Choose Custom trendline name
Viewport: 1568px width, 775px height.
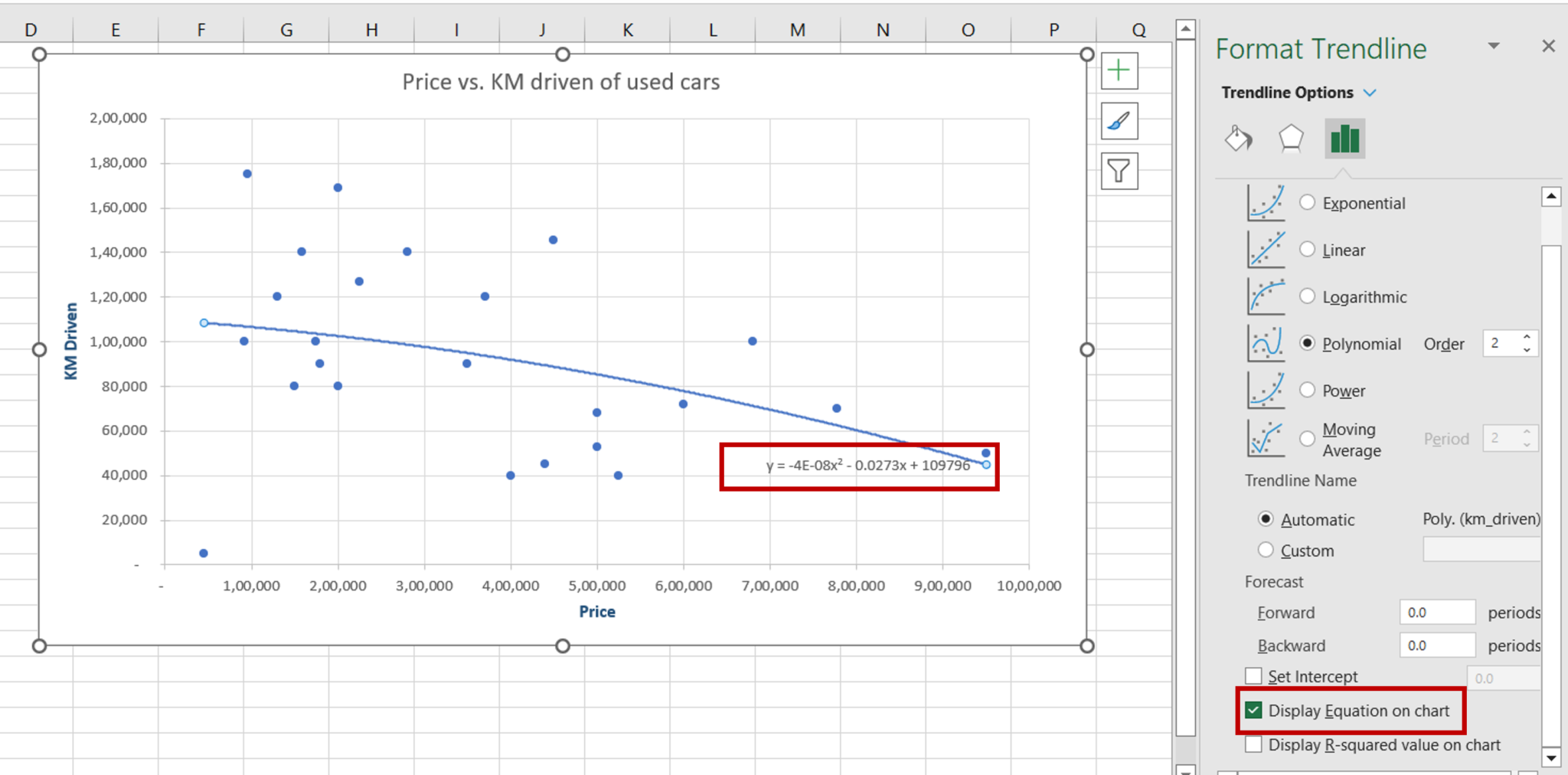[1267, 550]
